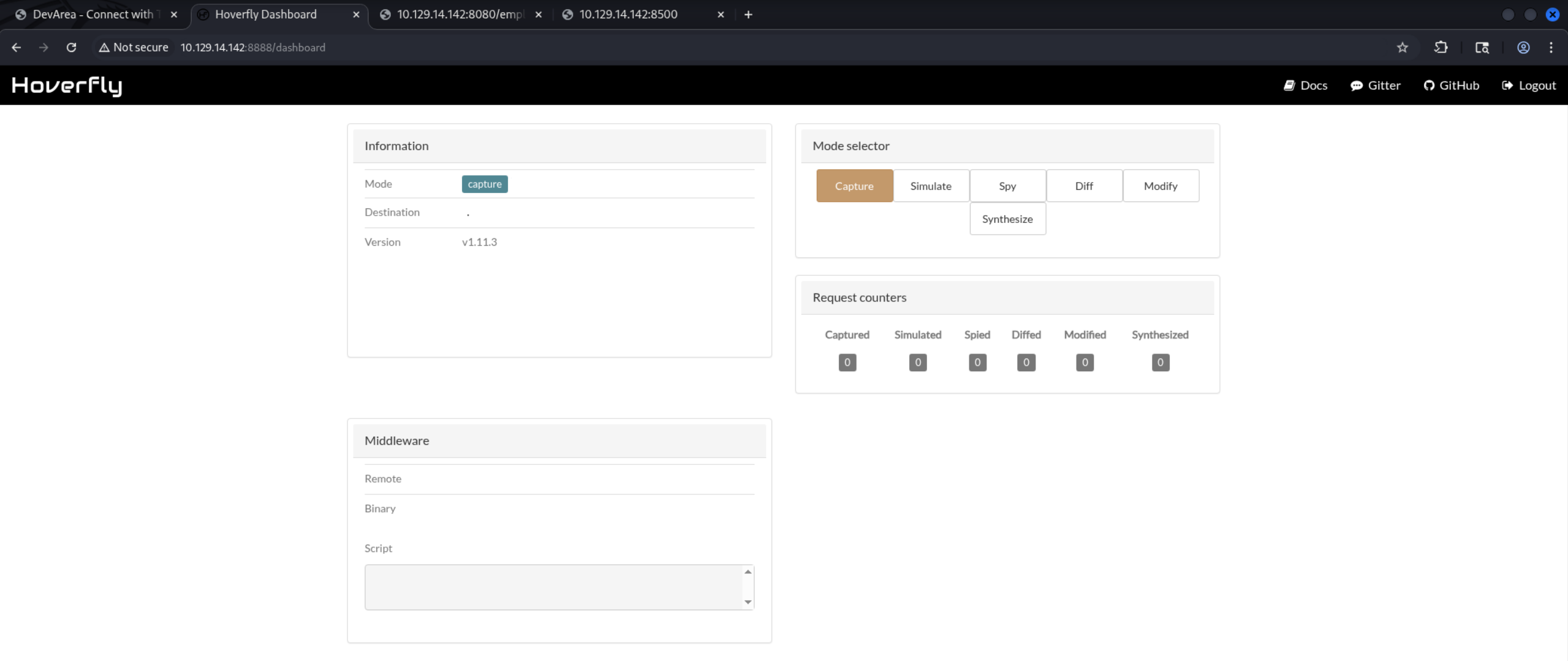Reload the dashboard page
This screenshot has height=661, width=1568.
coord(71,47)
